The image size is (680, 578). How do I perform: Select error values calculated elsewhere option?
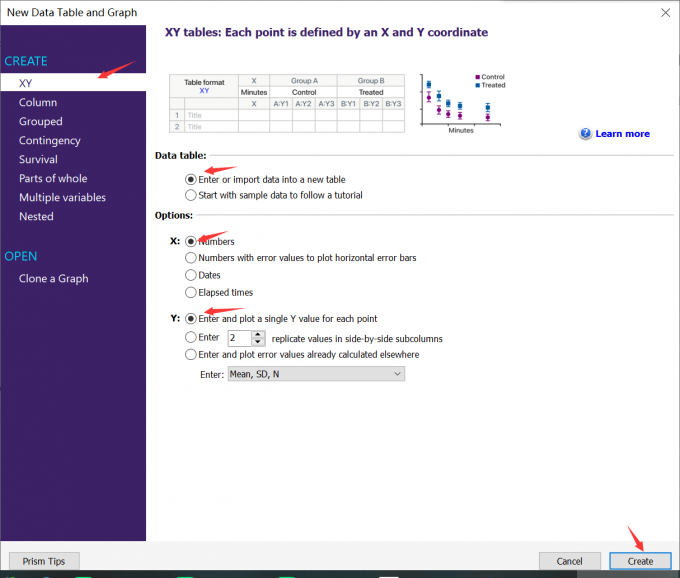pyautogui.click(x=191, y=354)
